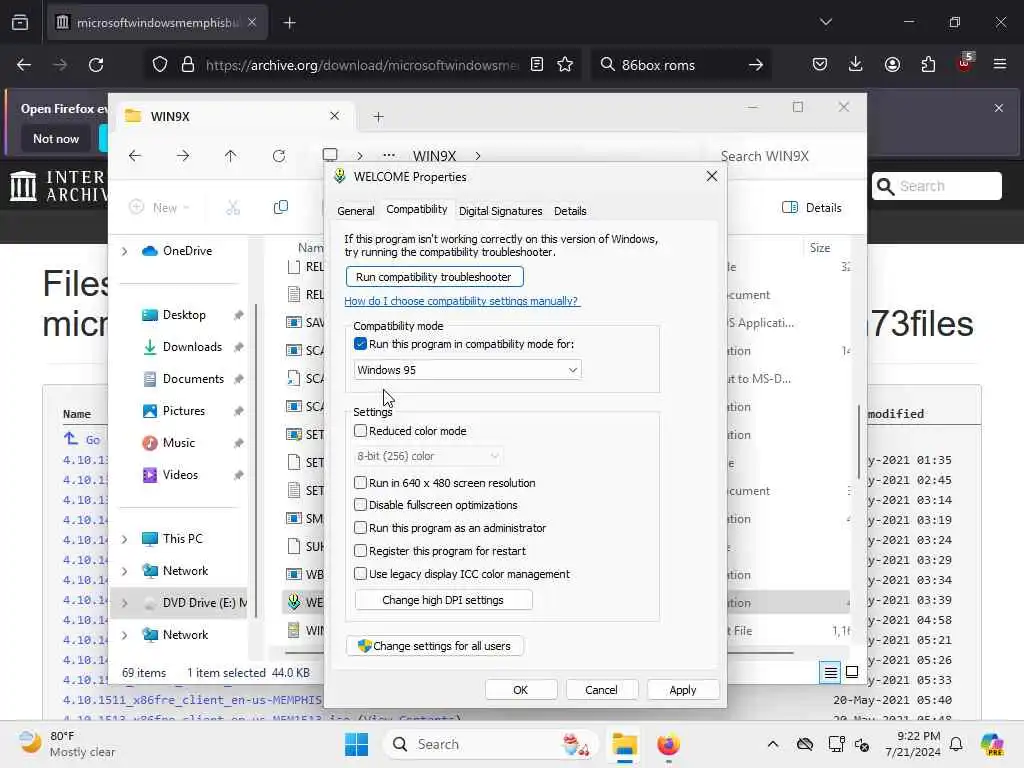Select microsoftwindowsmemphis Firefox tab
Image resolution: width=1024 pixels, height=768 pixels.
pyautogui.click(x=157, y=22)
